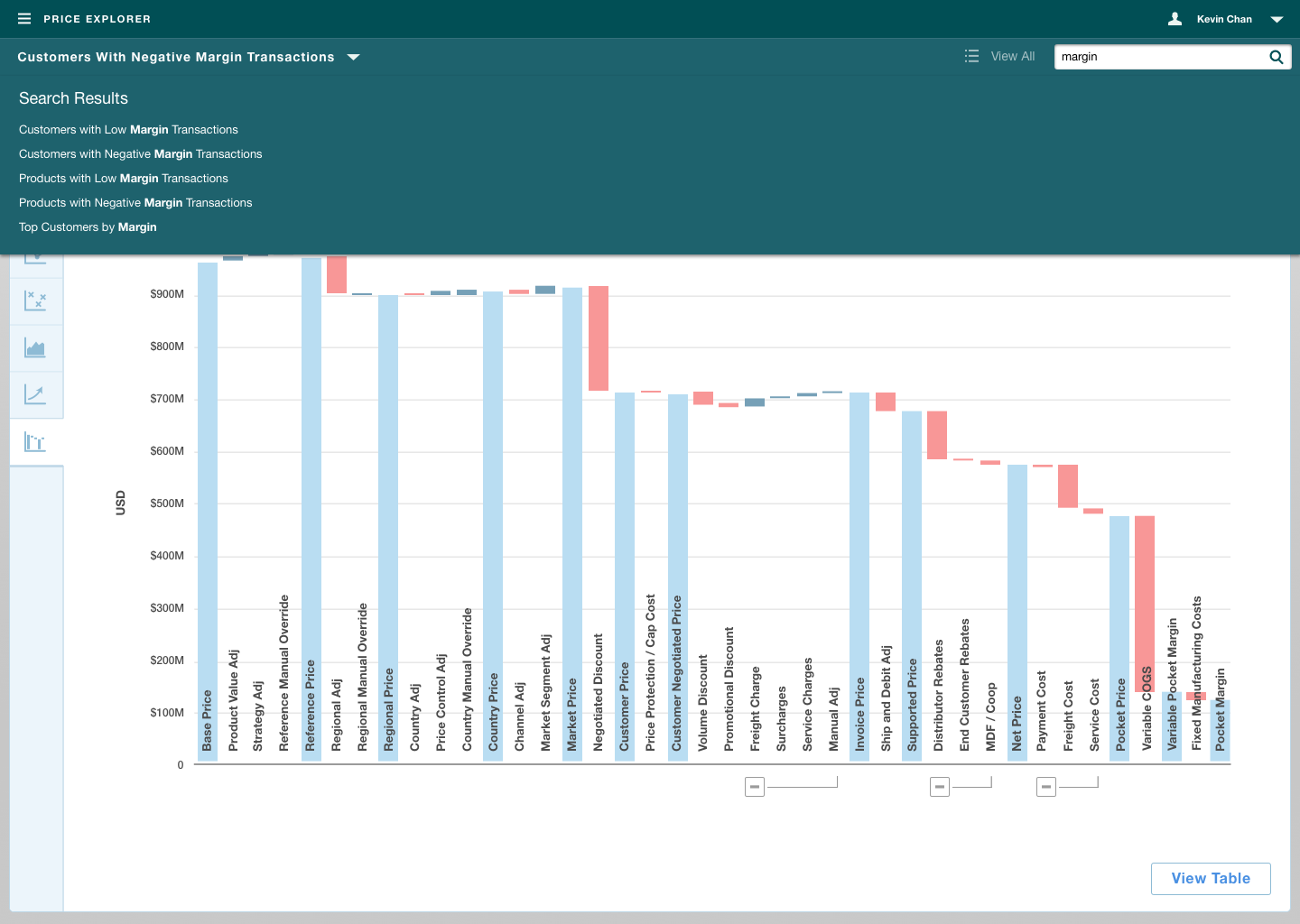
Task: Select the trend line chart type
Action: (35, 394)
